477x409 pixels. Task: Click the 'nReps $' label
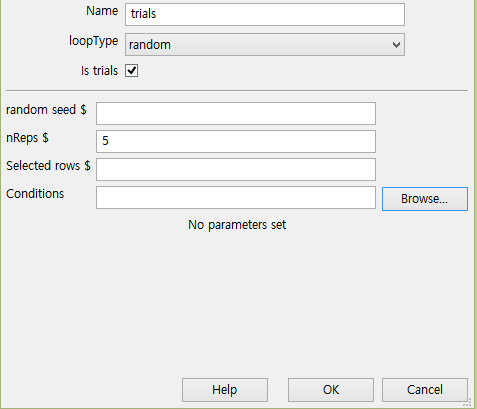[27, 138]
